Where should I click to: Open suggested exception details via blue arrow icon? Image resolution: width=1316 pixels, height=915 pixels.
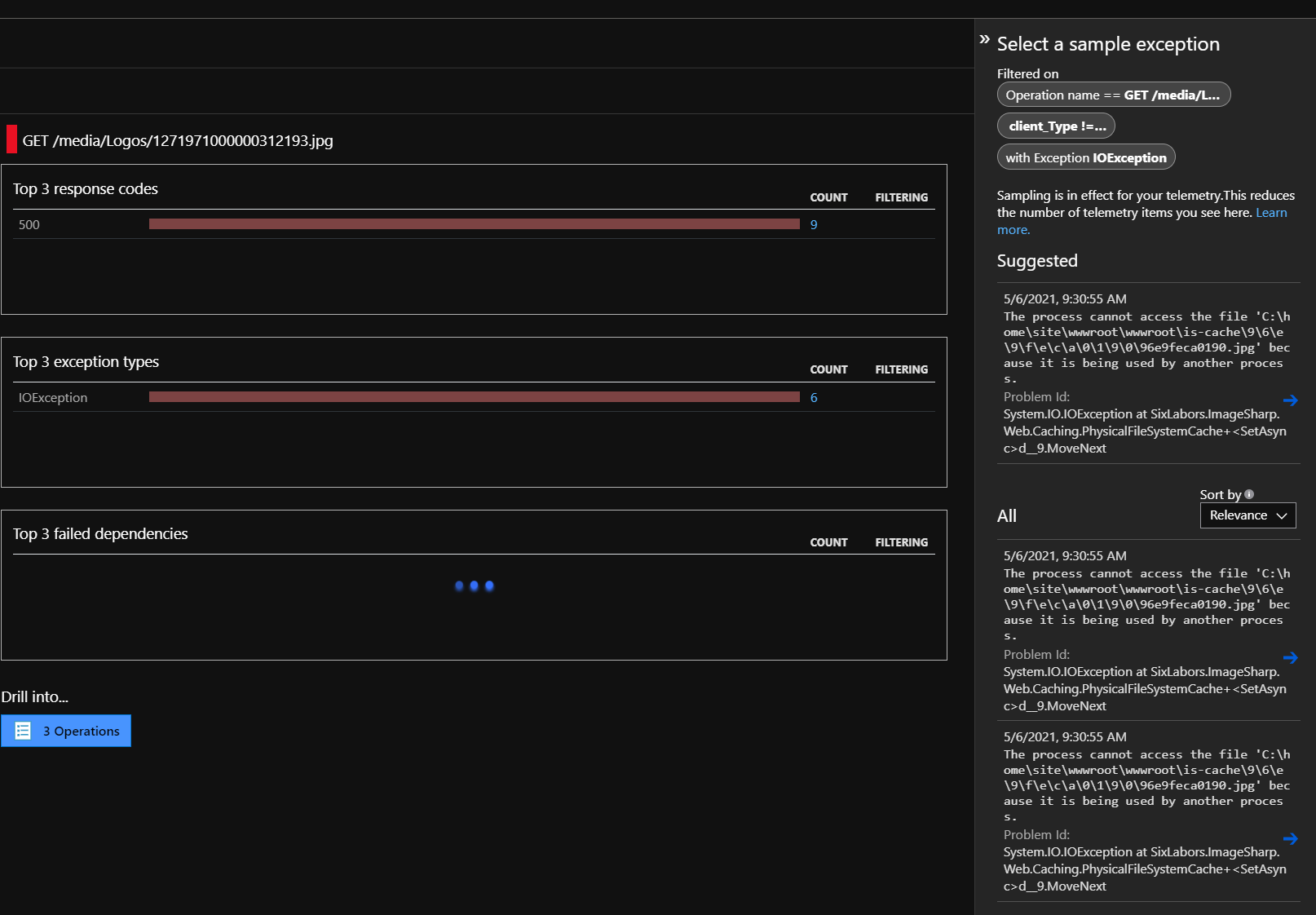1291,400
